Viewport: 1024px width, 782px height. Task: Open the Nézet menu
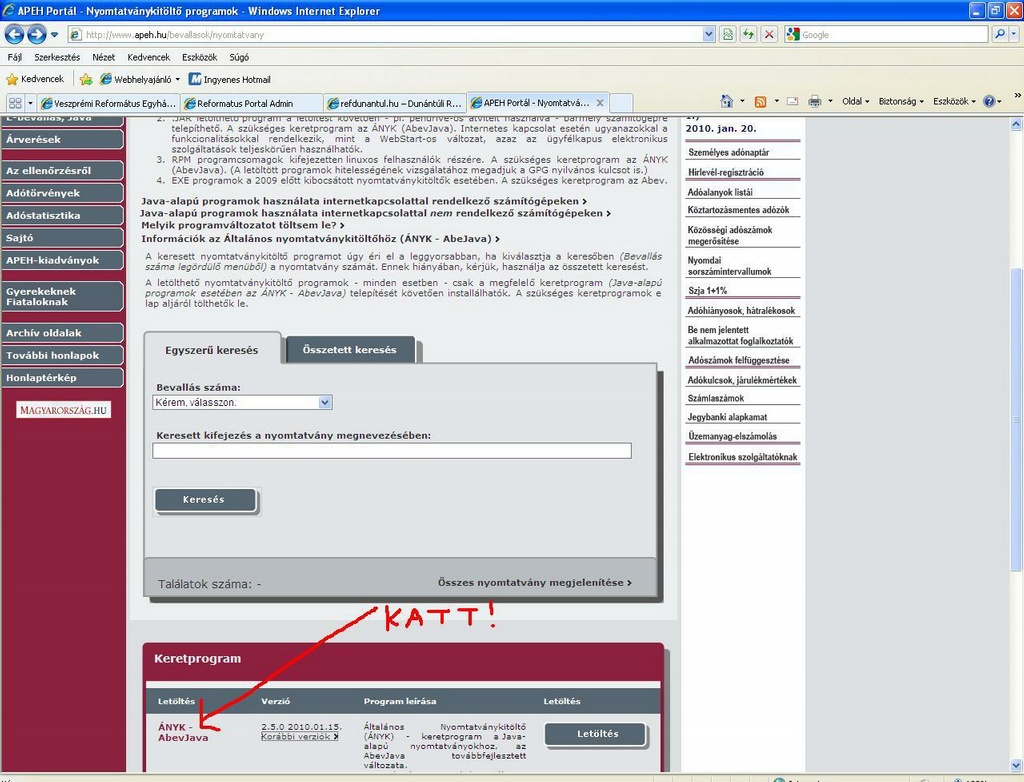(103, 57)
